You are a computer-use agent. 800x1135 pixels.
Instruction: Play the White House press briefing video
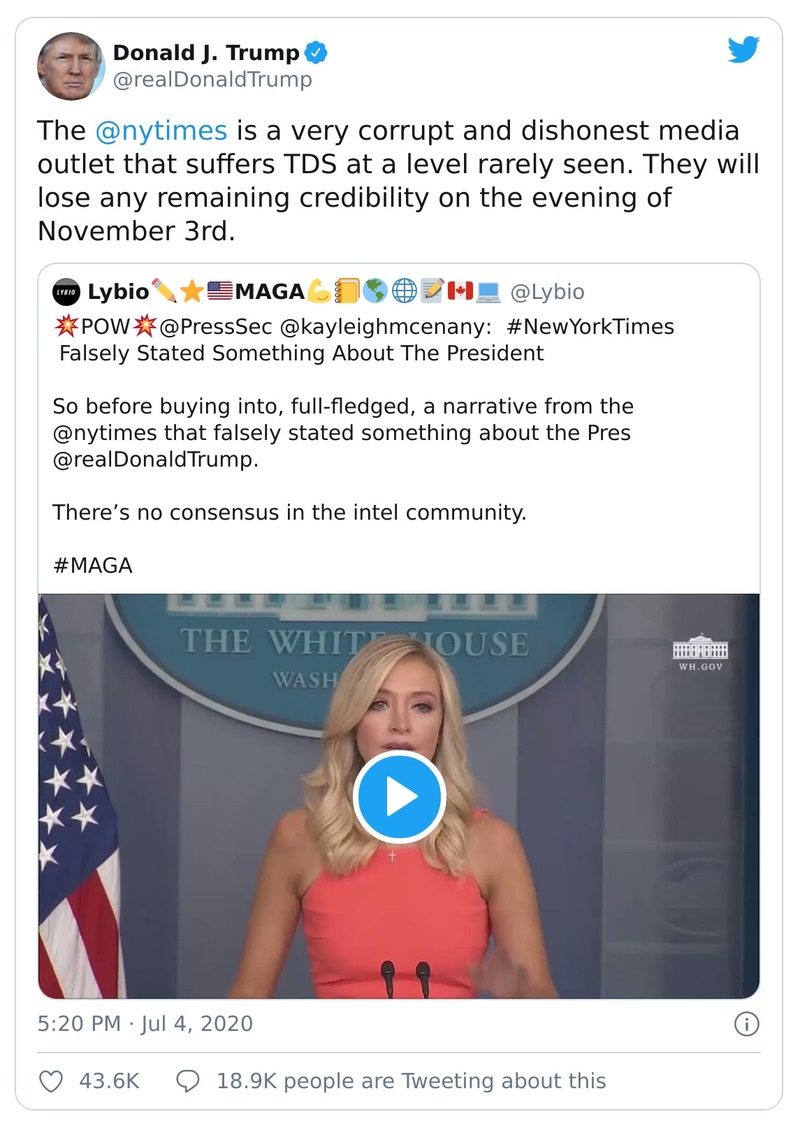tap(400, 795)
